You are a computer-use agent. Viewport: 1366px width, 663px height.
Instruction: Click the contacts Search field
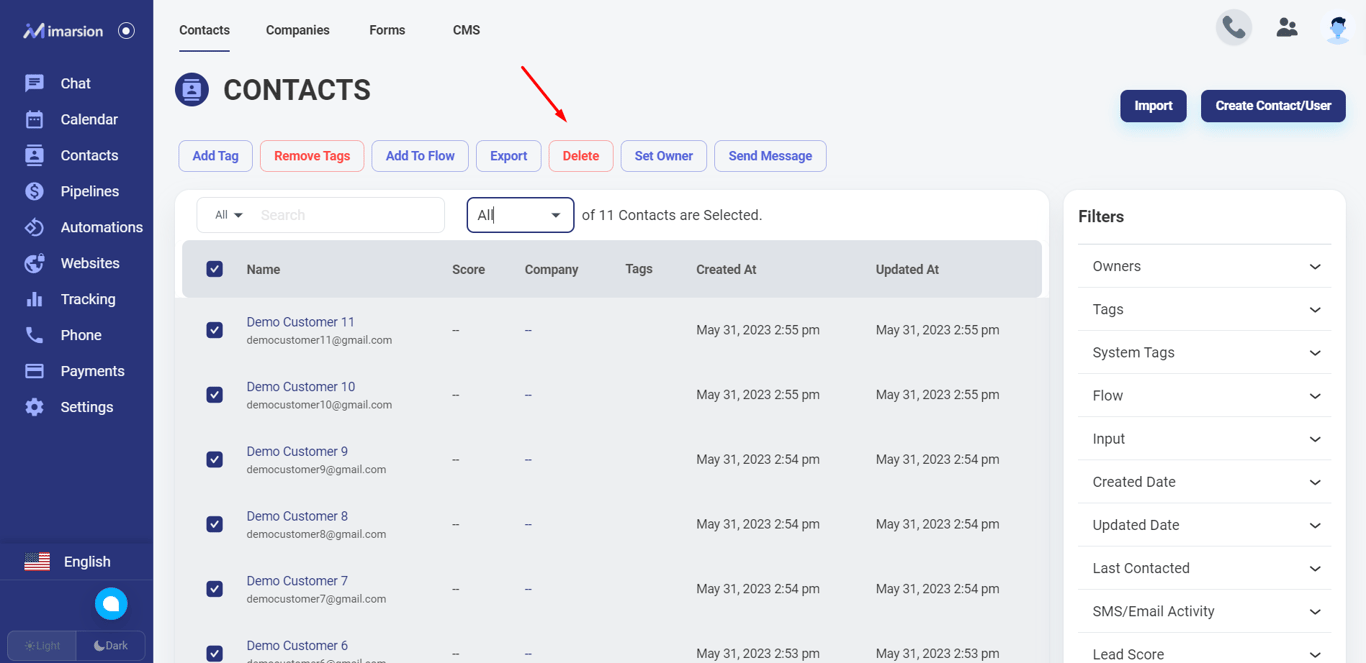[x=345, y=215]
